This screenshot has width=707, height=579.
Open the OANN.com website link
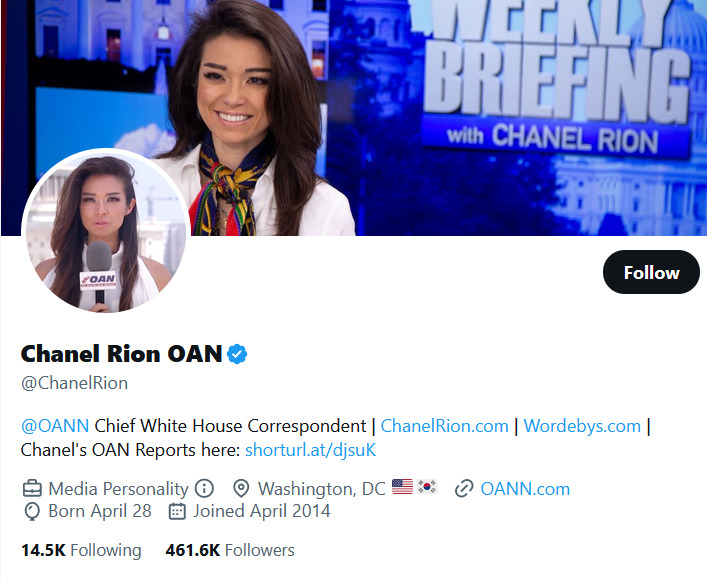(x=525, y=489)
